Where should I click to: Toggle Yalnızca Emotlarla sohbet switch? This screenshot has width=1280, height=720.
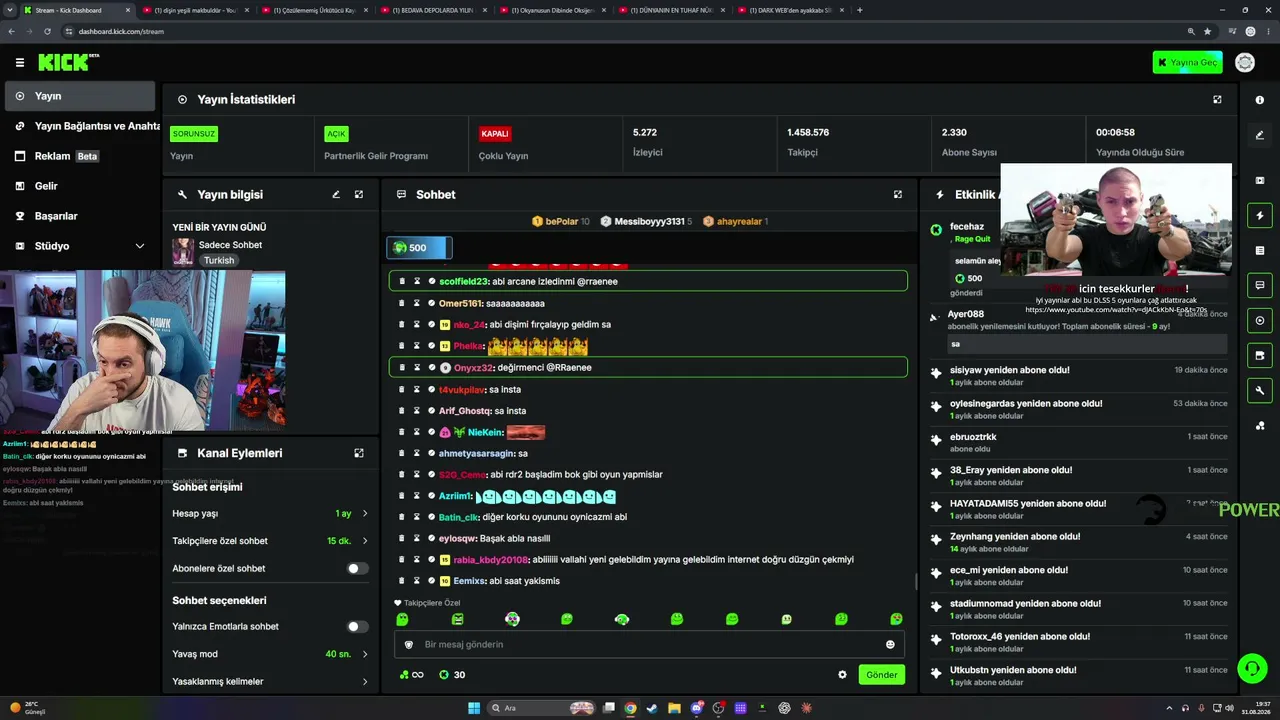(x=357, y=627)
